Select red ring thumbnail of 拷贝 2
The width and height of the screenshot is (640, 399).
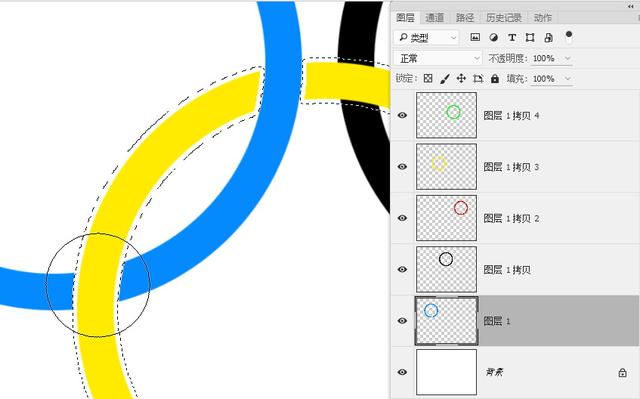tap(447, 218)
